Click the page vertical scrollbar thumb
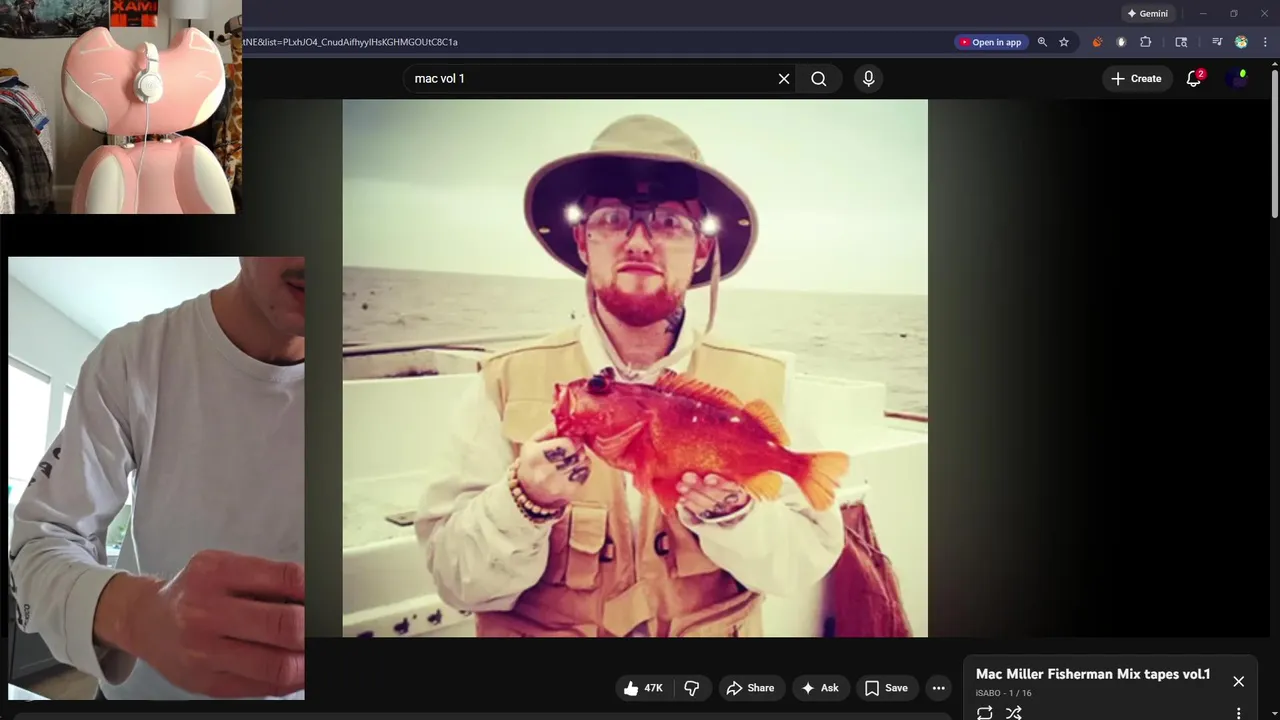 (1274, 142)
